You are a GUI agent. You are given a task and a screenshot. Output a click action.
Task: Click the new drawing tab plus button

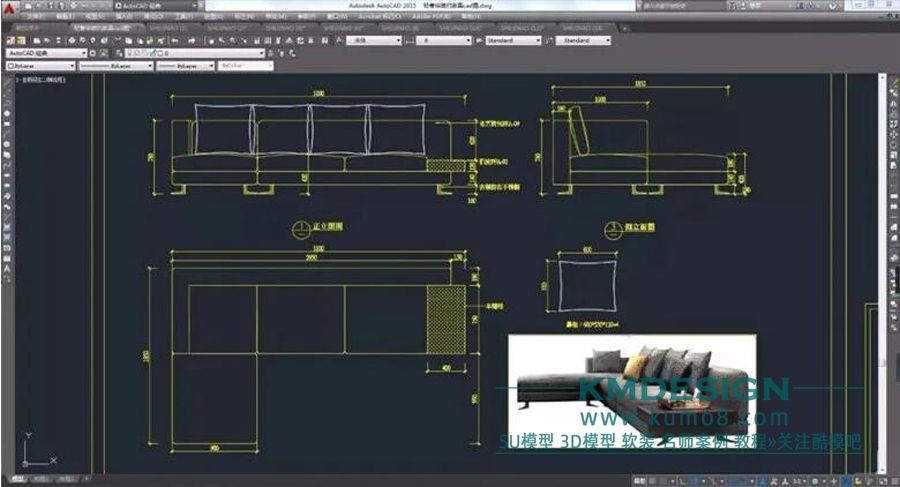622,29
